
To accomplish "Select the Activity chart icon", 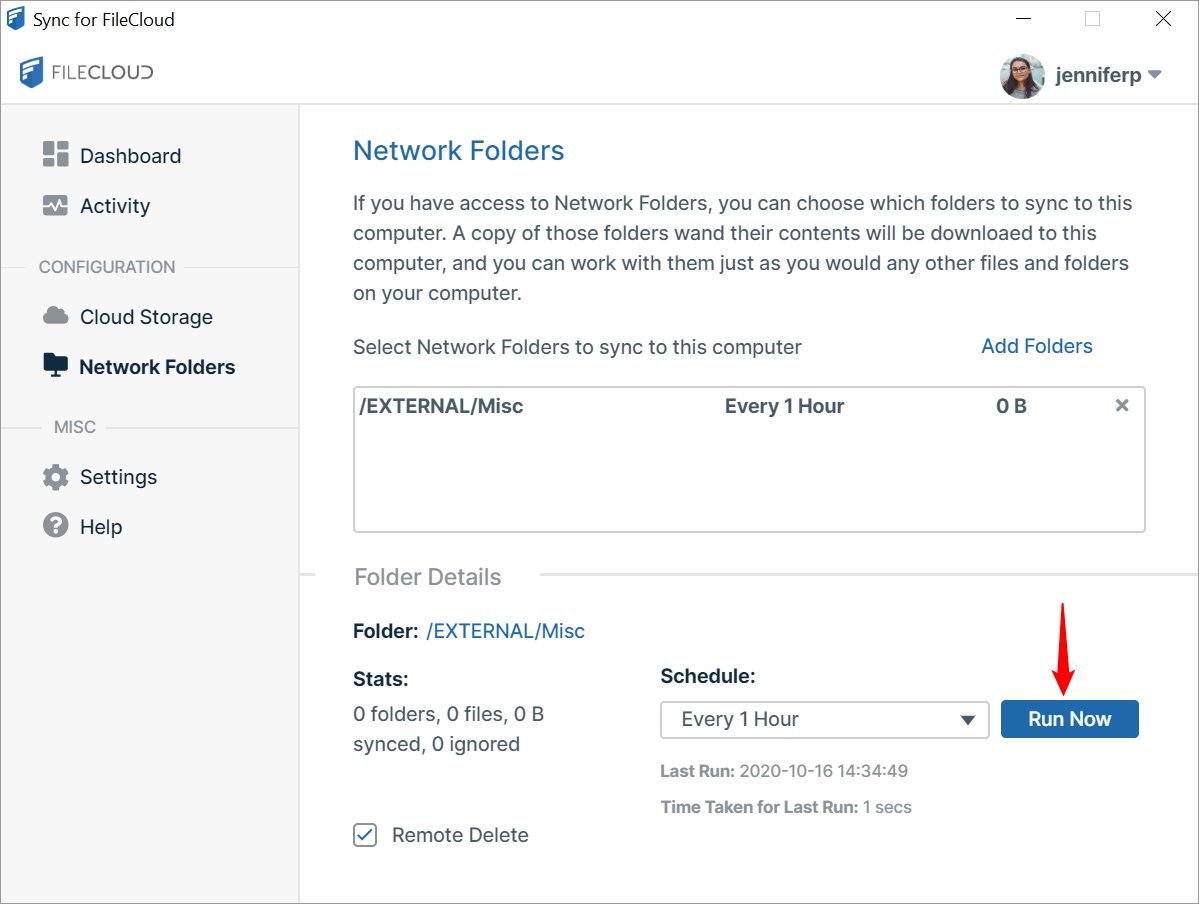I will coord(55,205).
